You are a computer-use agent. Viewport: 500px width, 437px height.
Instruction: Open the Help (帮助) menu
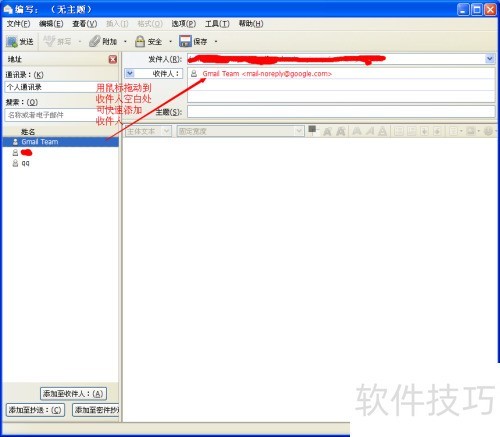pos(251,24)
